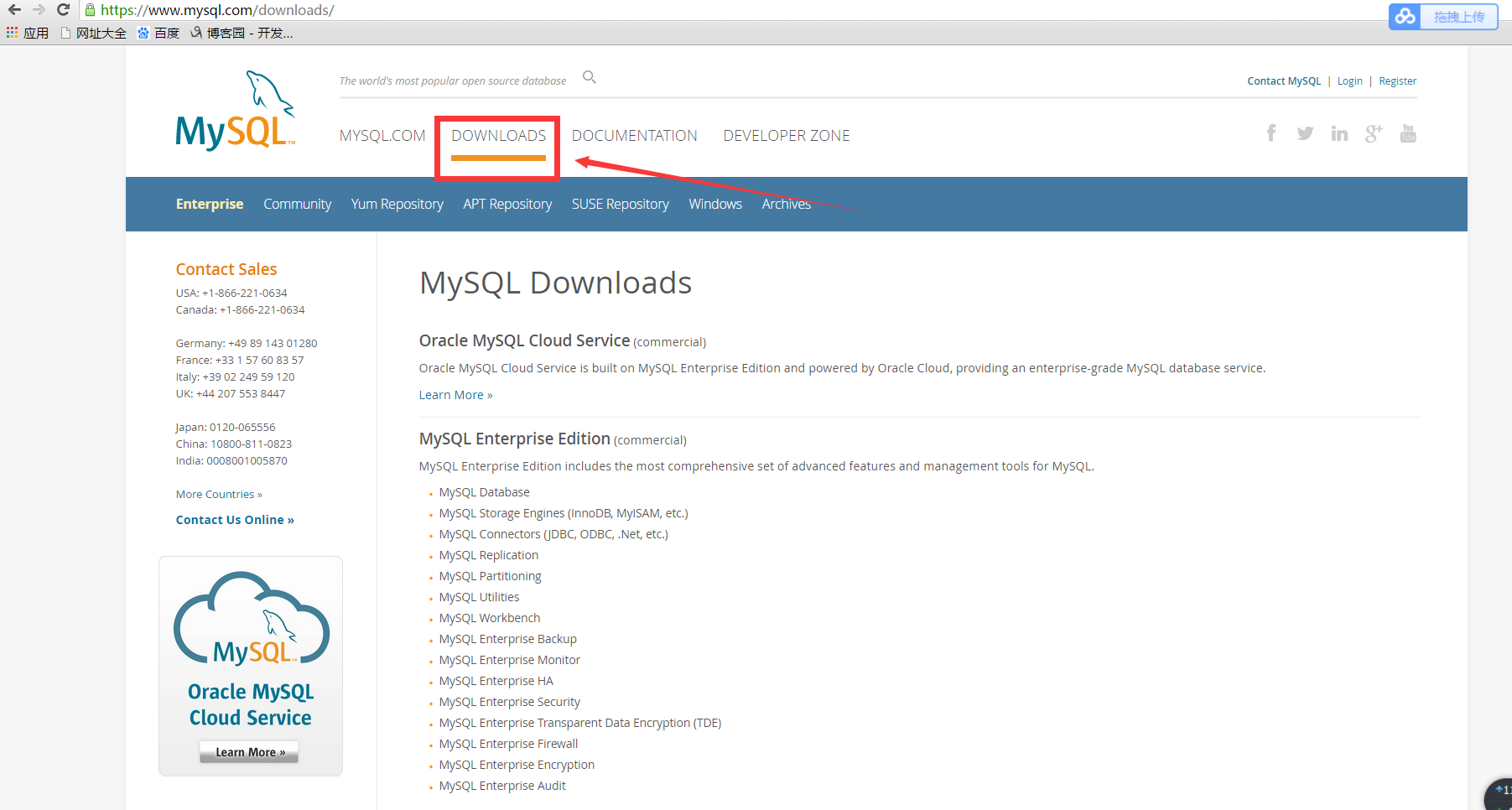Image resolution: width=1512 pixels, height=810 pixels.
Task: Open the 百度 bookmark
Action: [x=158, y=33]
